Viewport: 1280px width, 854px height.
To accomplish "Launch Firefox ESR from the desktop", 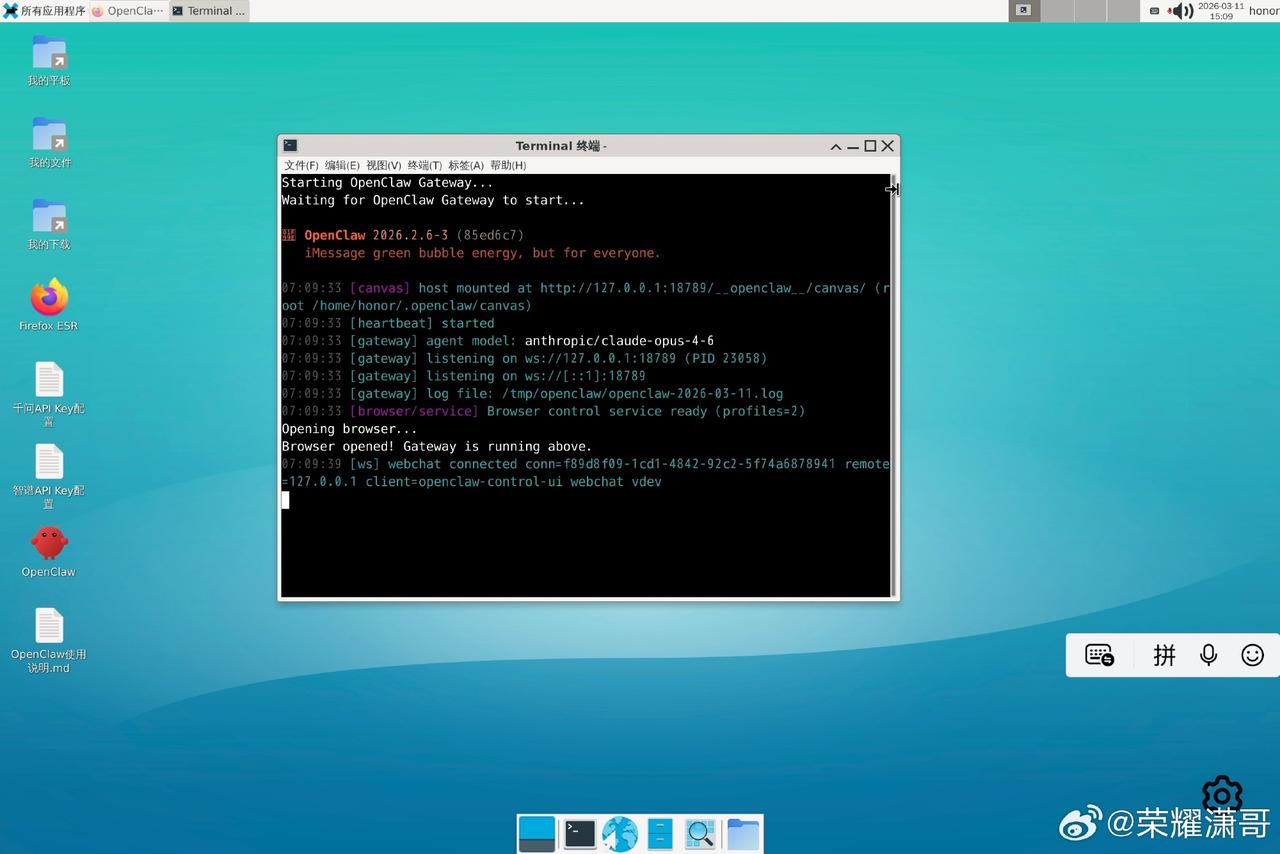I will tap(48, 299).
